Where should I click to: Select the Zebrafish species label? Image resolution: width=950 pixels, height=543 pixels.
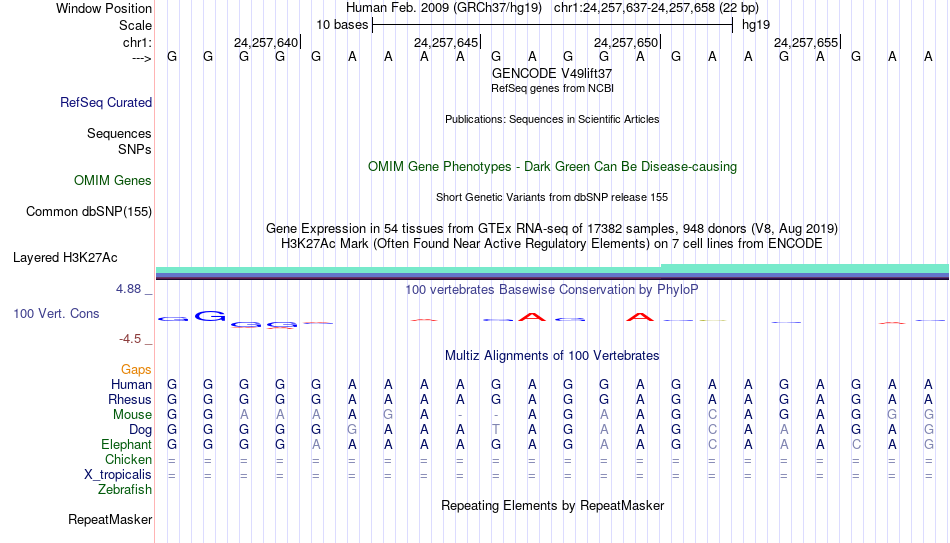[x=125, y=489]
